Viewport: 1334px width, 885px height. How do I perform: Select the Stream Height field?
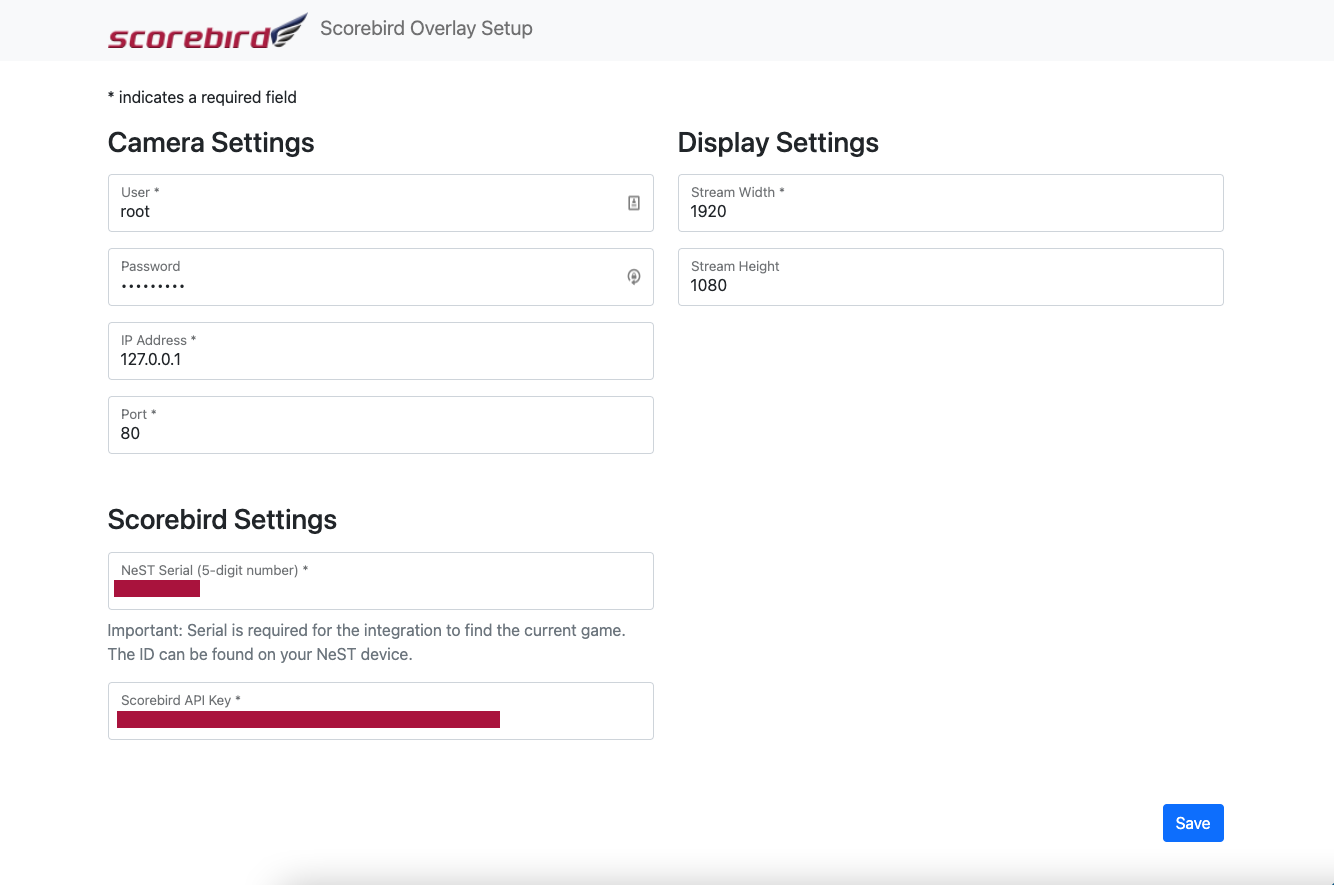point(951,277)
